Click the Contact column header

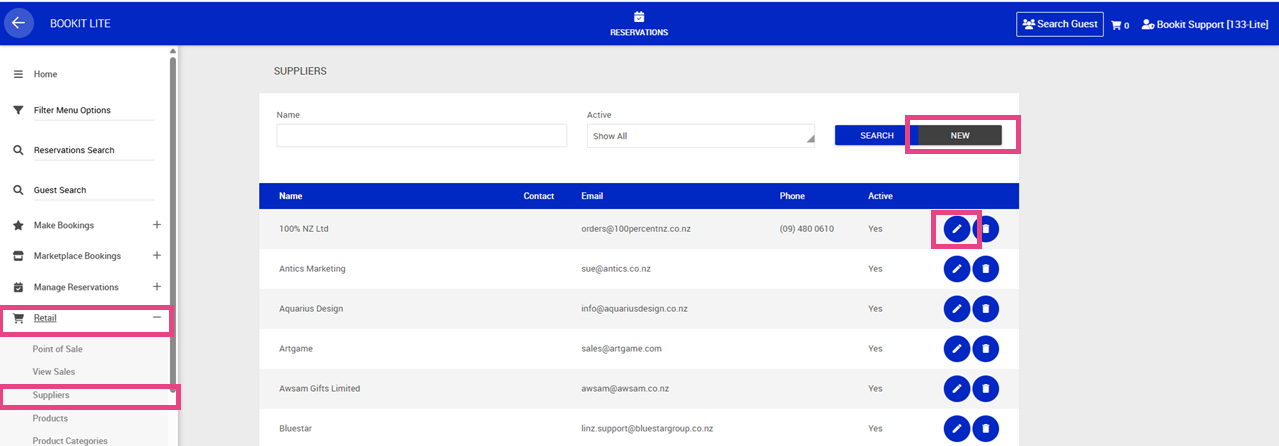(x=538, y=196)
